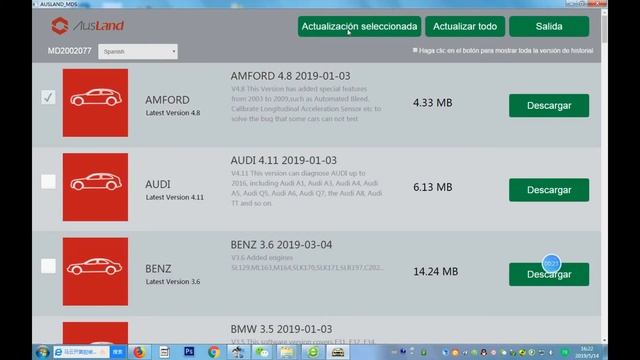The height and width of the screenshot is (360, 640).
Task: Select the device ID MD2002077 text
Action: 69,51
